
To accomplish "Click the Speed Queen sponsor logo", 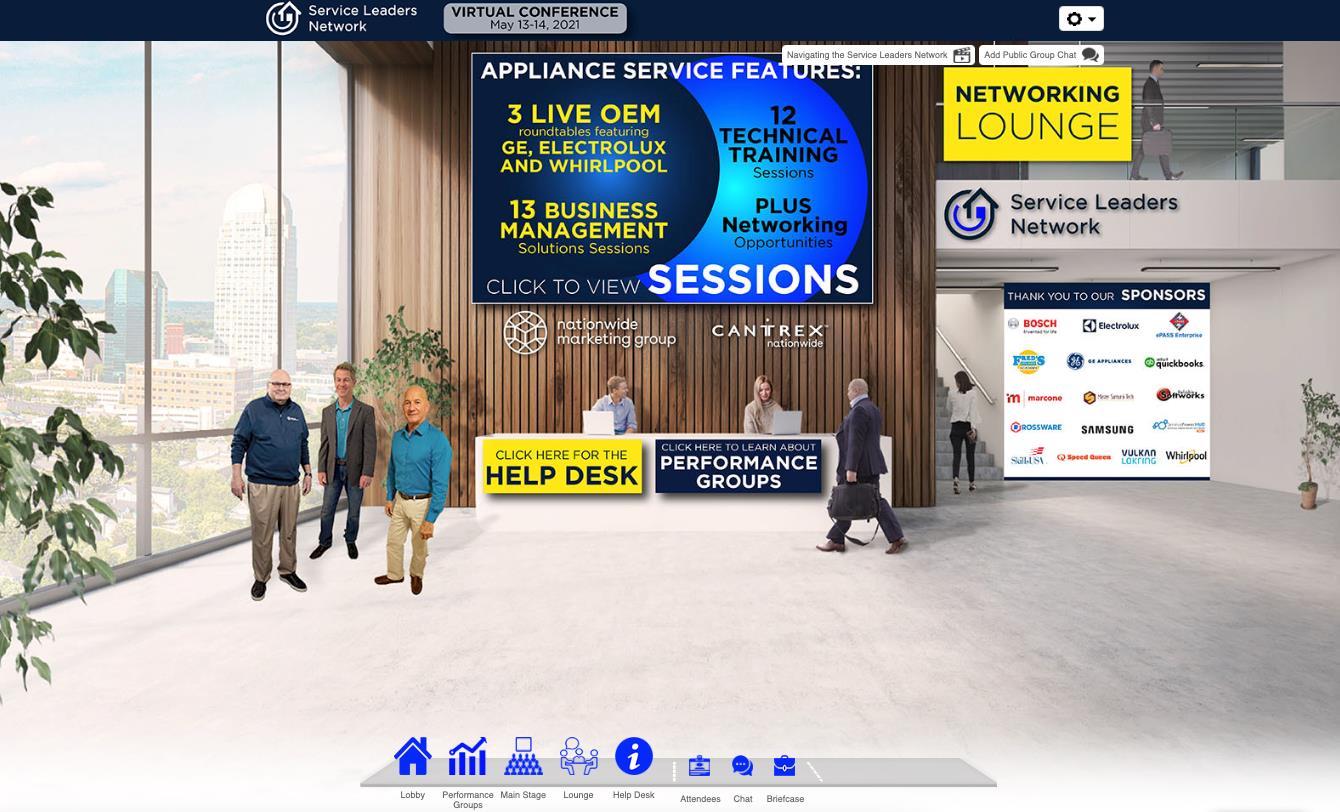I will pos(1084,457).
